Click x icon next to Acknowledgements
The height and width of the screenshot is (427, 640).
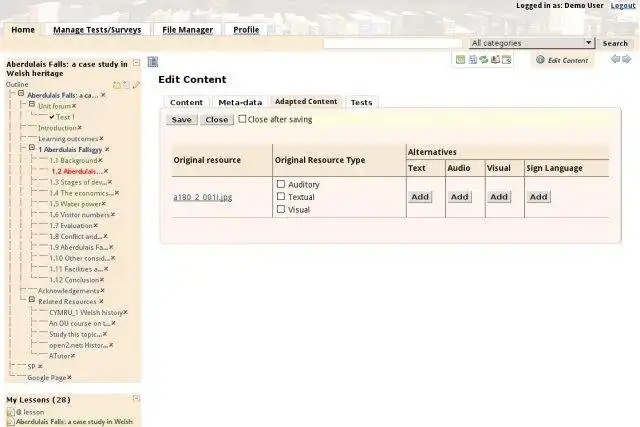(x=102, y=291)
